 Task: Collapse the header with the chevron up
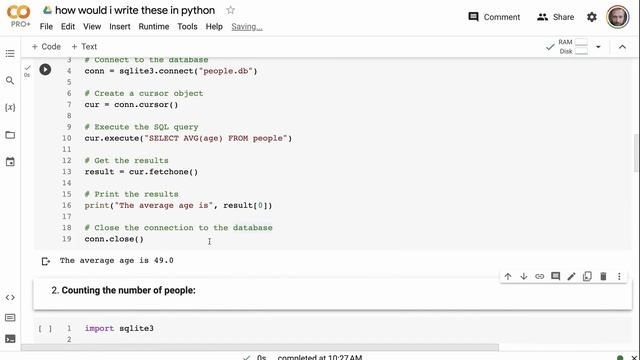pos(622,47)
